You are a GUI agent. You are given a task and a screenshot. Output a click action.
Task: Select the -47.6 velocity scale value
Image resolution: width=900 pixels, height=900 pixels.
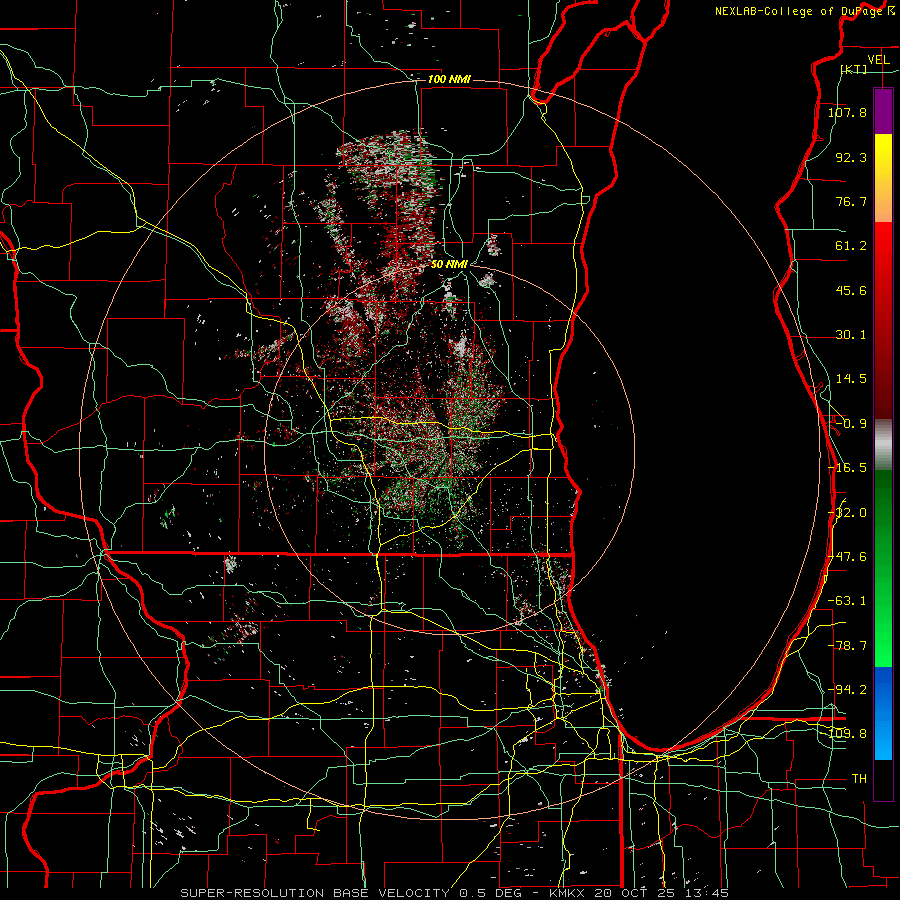[x=847, y=557]
